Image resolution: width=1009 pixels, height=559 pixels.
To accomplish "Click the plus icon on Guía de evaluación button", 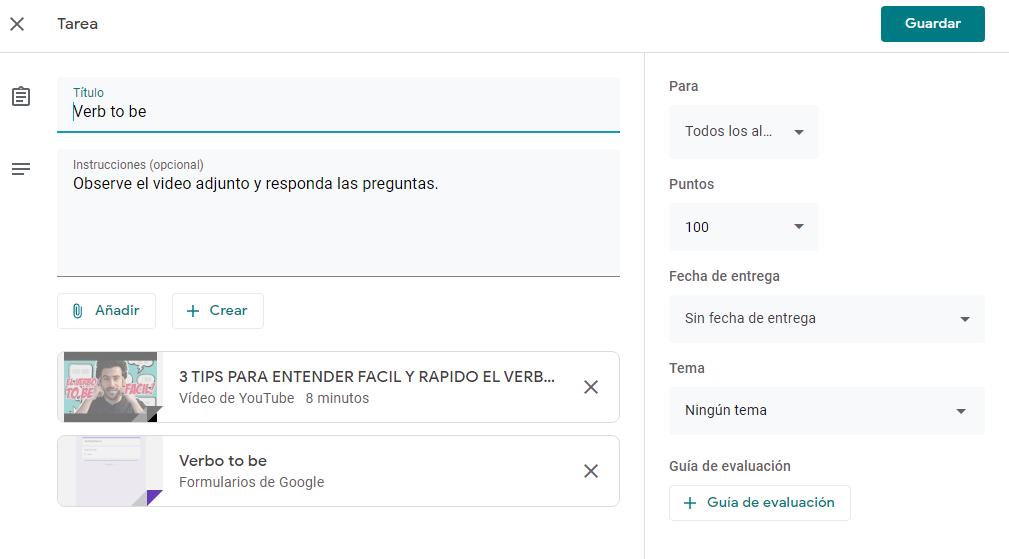I will [x=690, y=503].
